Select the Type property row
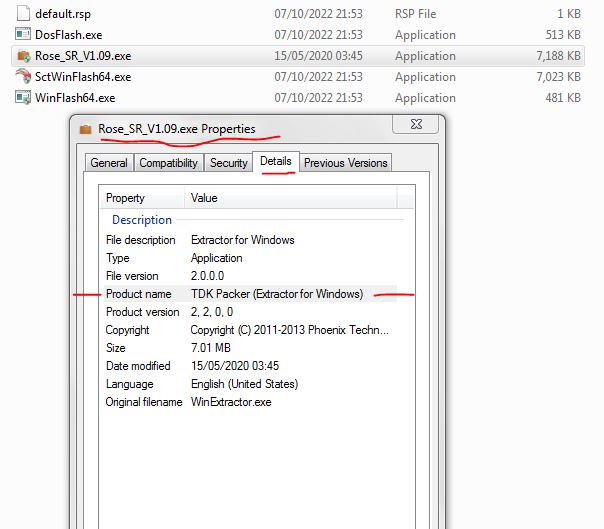Viewport: 604px width, 529px height. [250, 258]
